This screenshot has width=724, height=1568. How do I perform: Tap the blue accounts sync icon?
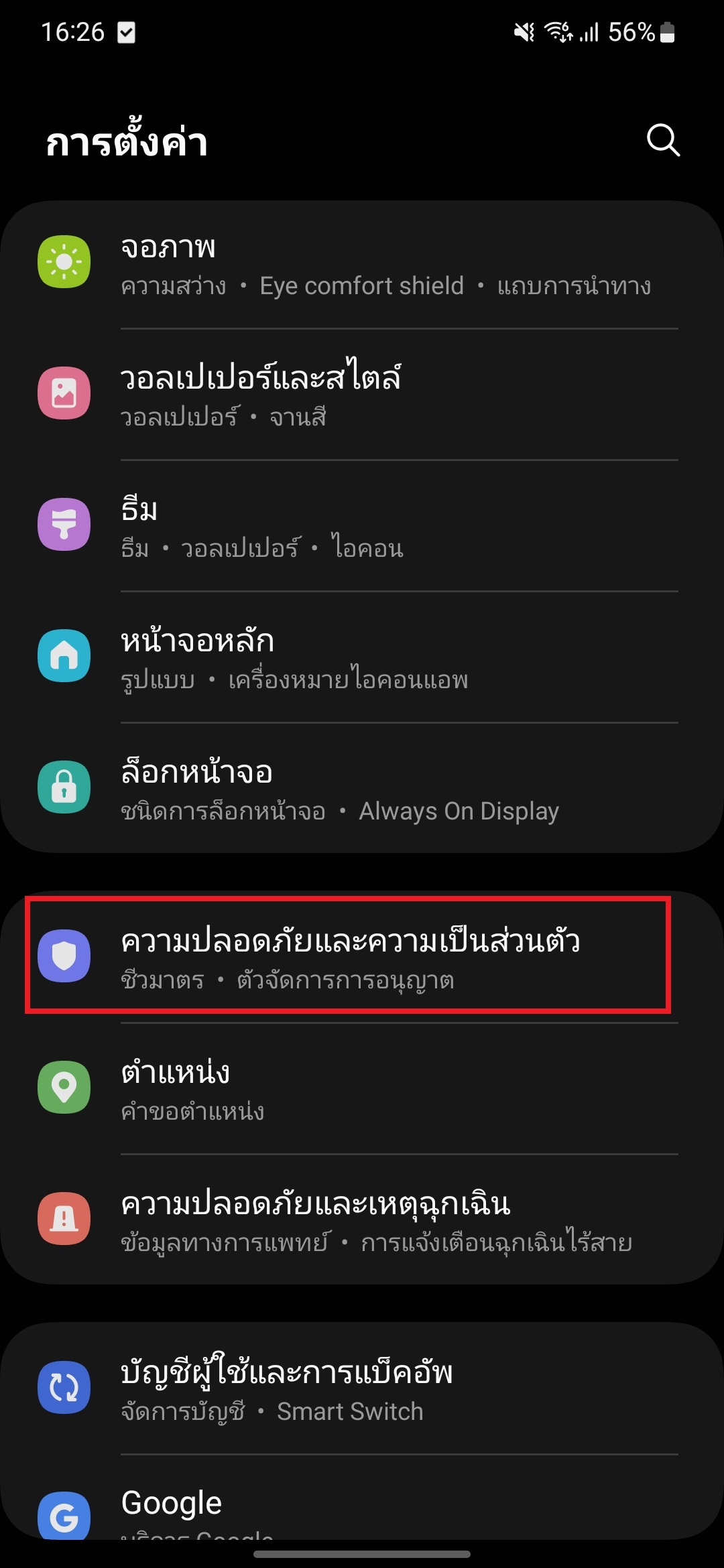64,1387
